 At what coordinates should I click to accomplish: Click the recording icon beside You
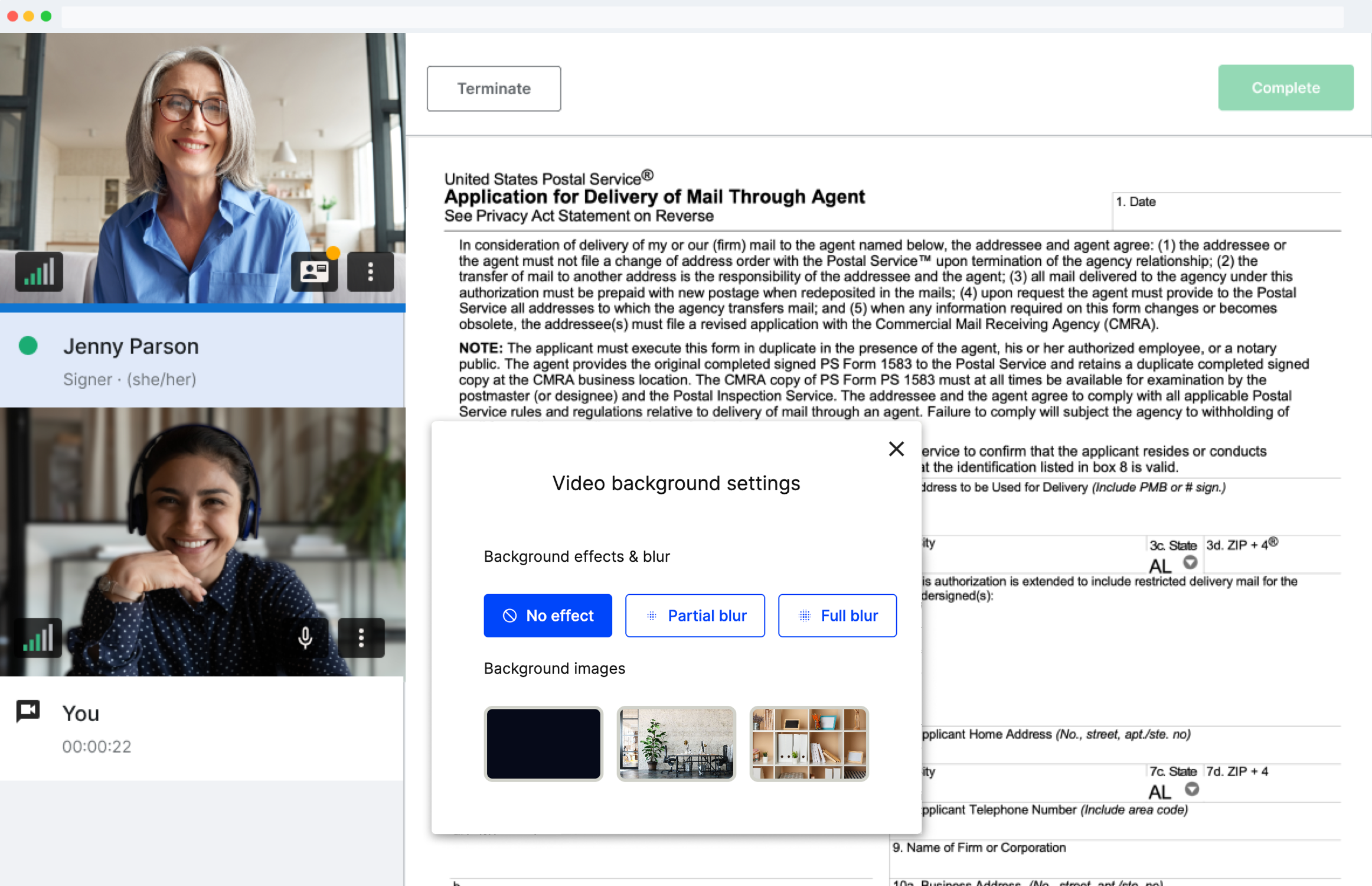pos(28,711)
